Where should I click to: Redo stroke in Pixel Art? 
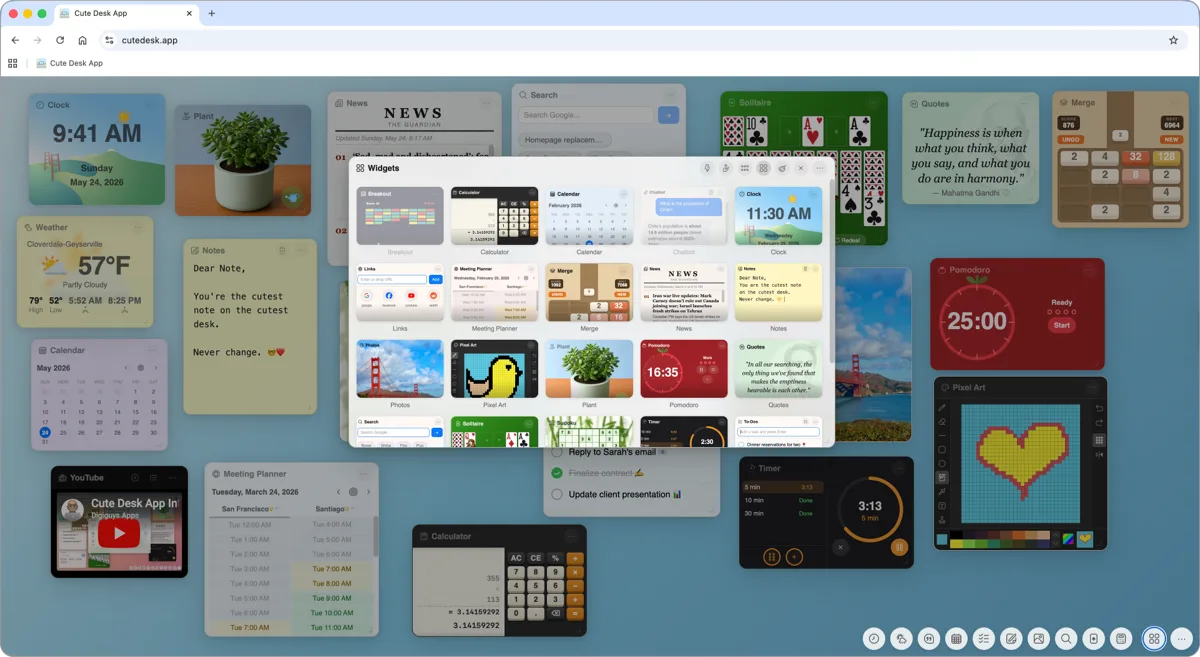[1099, 423]
